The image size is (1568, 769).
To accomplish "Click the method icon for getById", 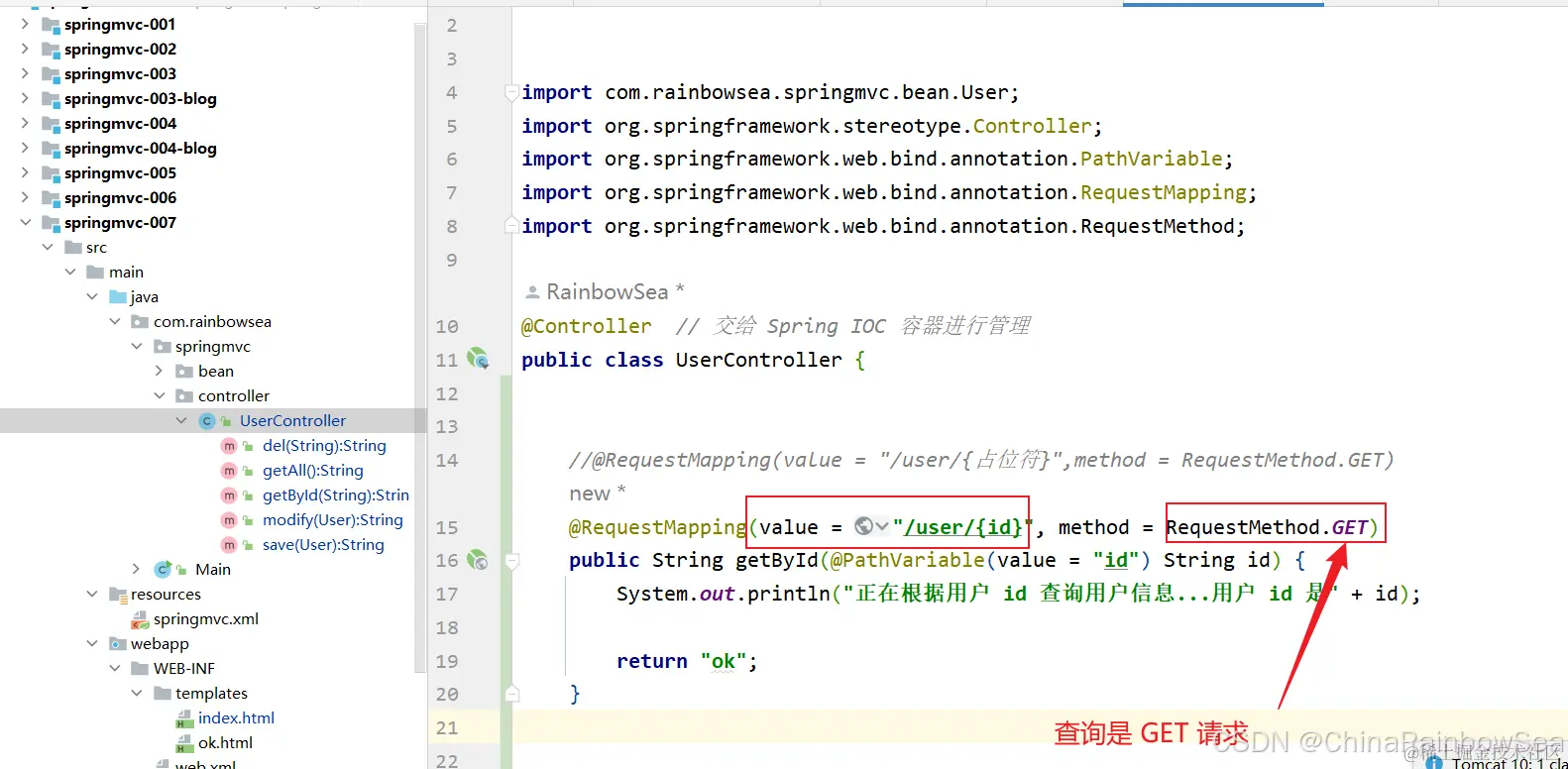I will 229,495.
